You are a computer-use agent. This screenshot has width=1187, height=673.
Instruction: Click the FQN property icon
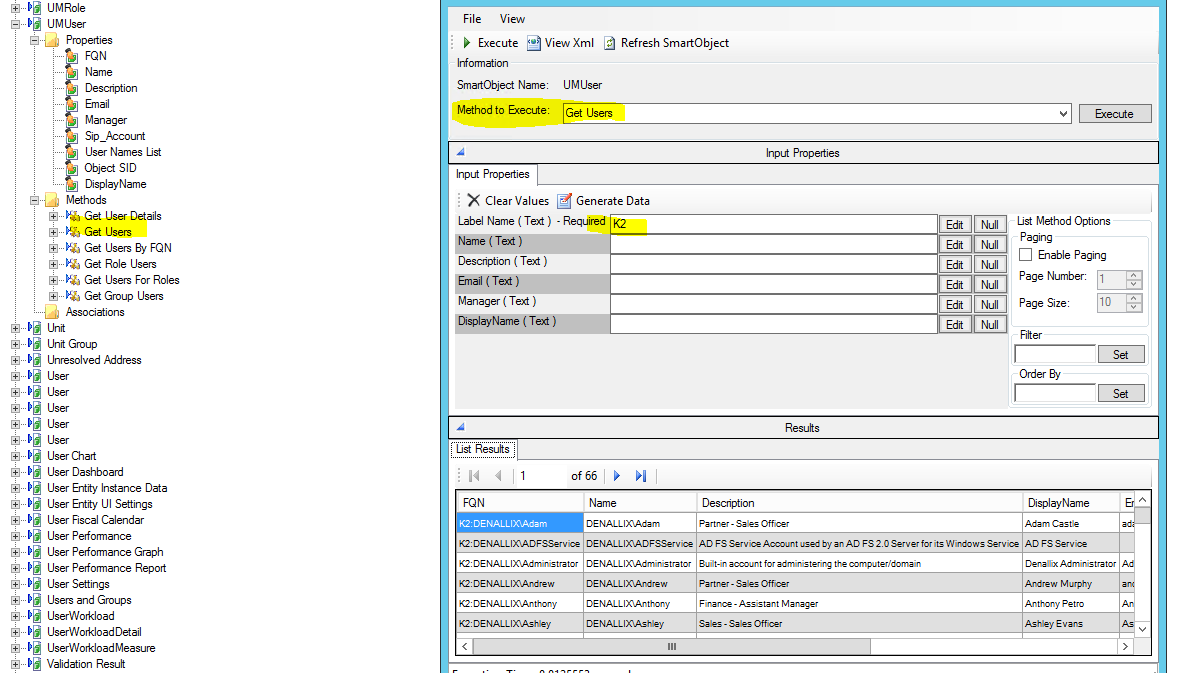72,56
